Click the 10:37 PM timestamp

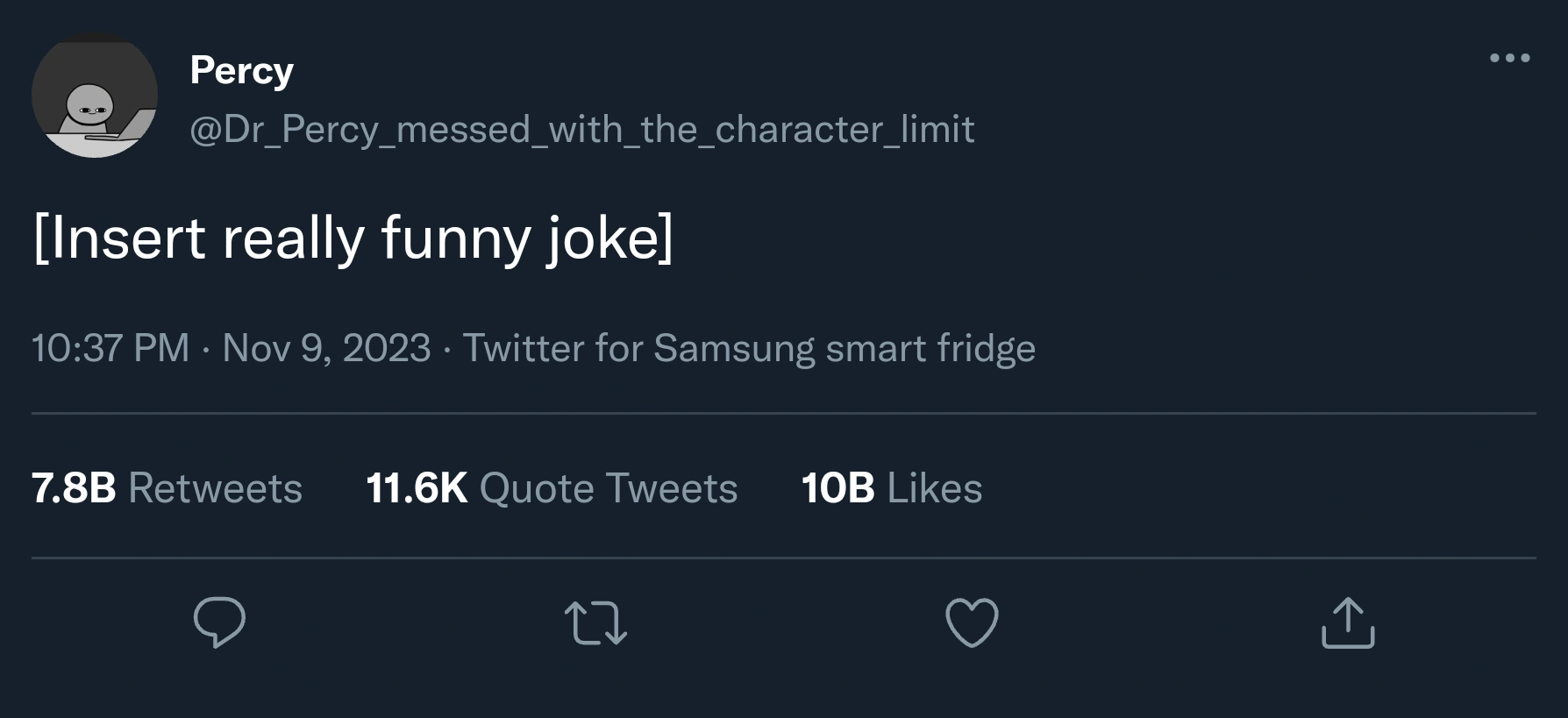[x=110, y=348]
